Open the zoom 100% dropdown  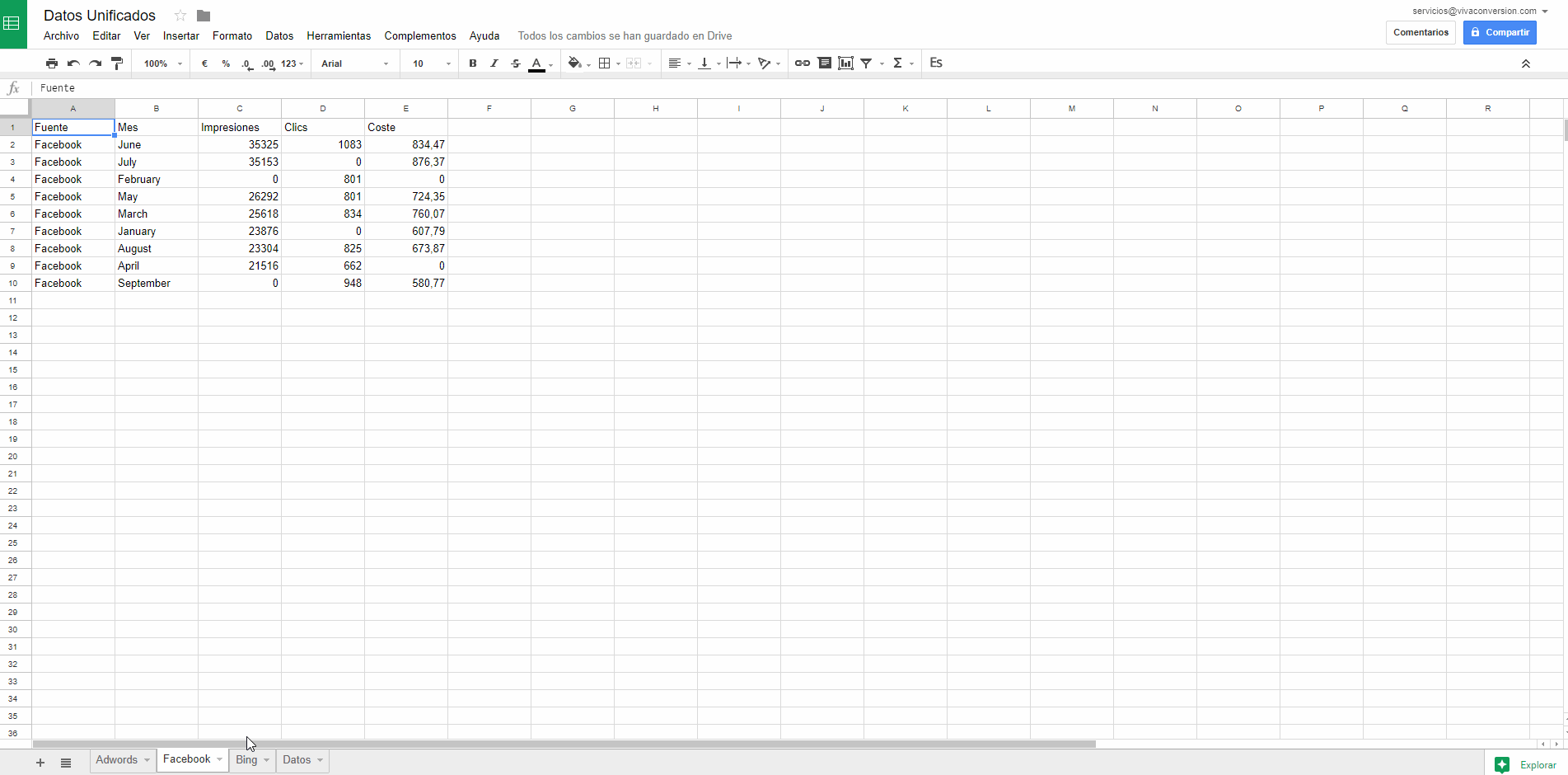pos(163,63)
